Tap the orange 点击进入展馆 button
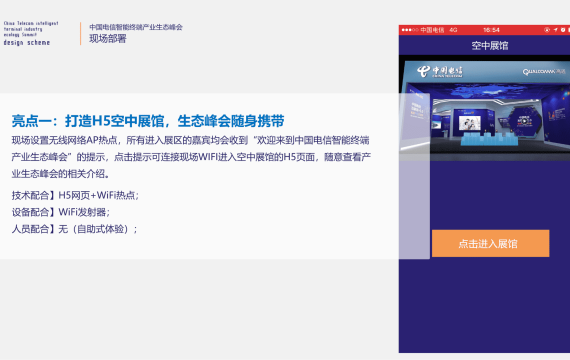Viewport: 570px width, 360px height. [x=490, y=243]
